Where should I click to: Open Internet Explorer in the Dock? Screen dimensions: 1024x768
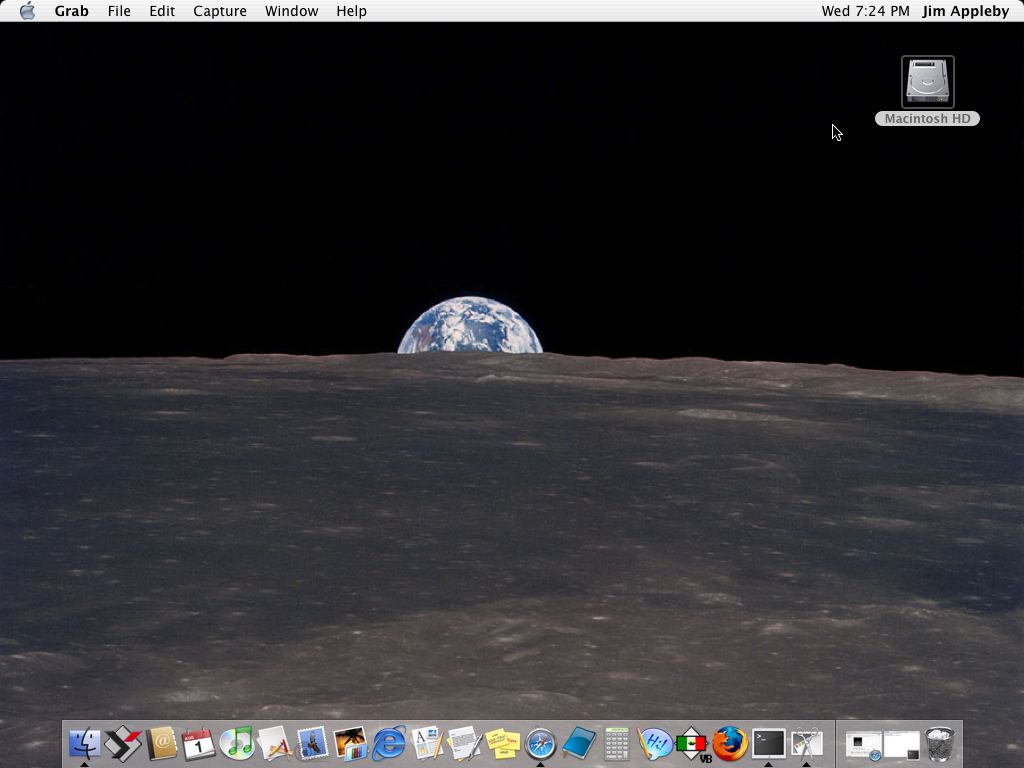389,743
